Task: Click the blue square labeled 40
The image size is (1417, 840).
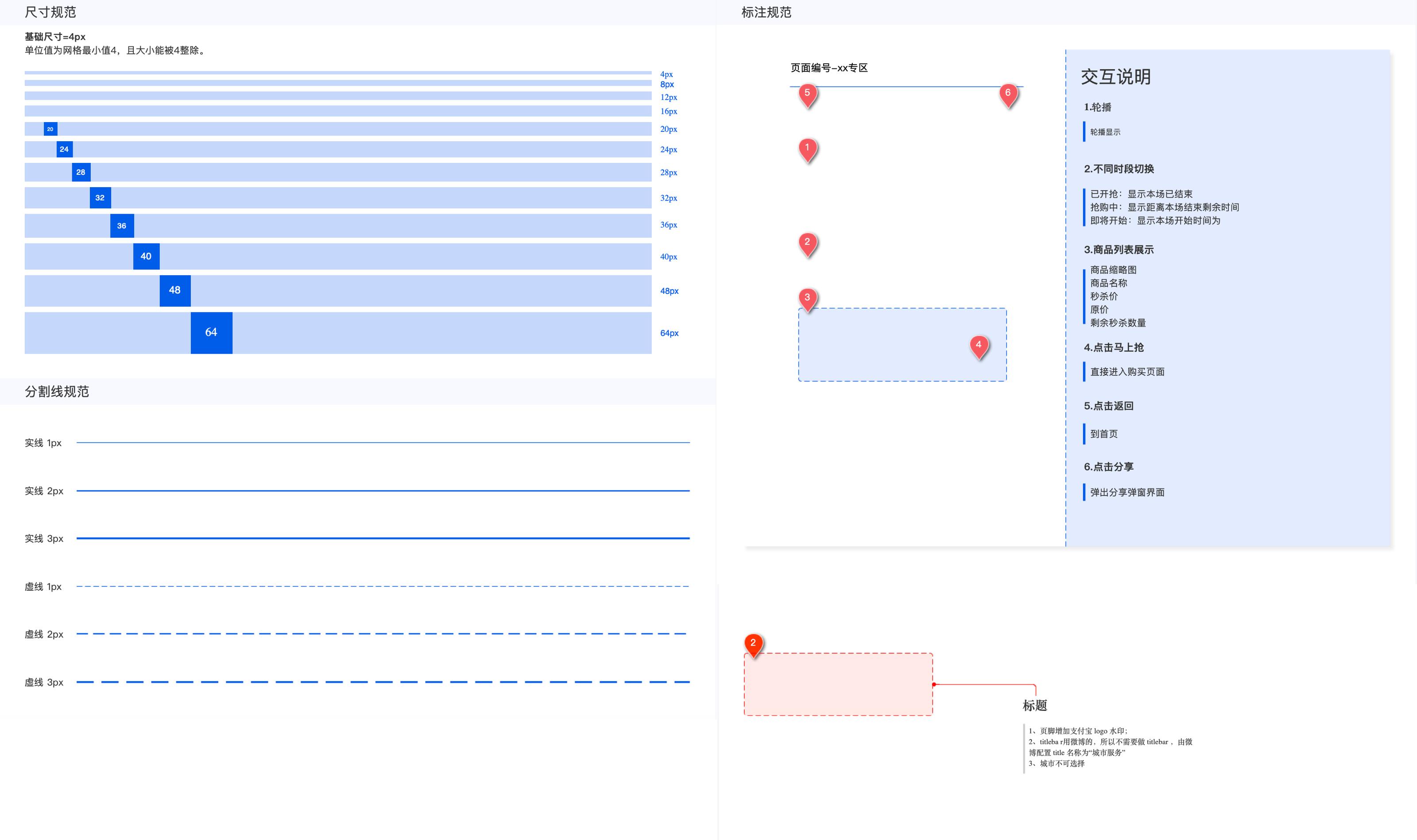Action: click(x=146, y=256)
